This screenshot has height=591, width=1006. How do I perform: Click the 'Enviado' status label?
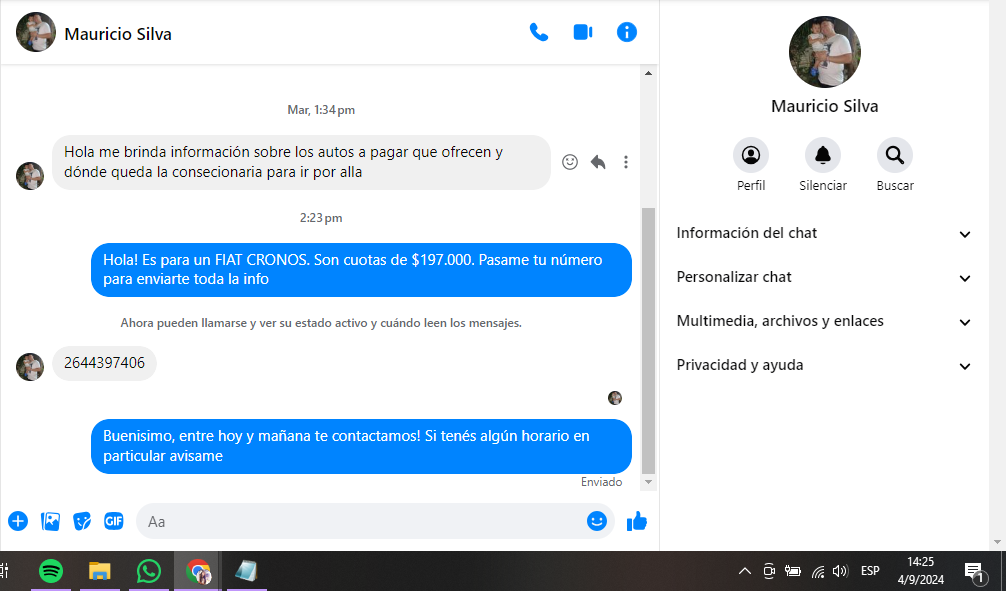point(601,482)
